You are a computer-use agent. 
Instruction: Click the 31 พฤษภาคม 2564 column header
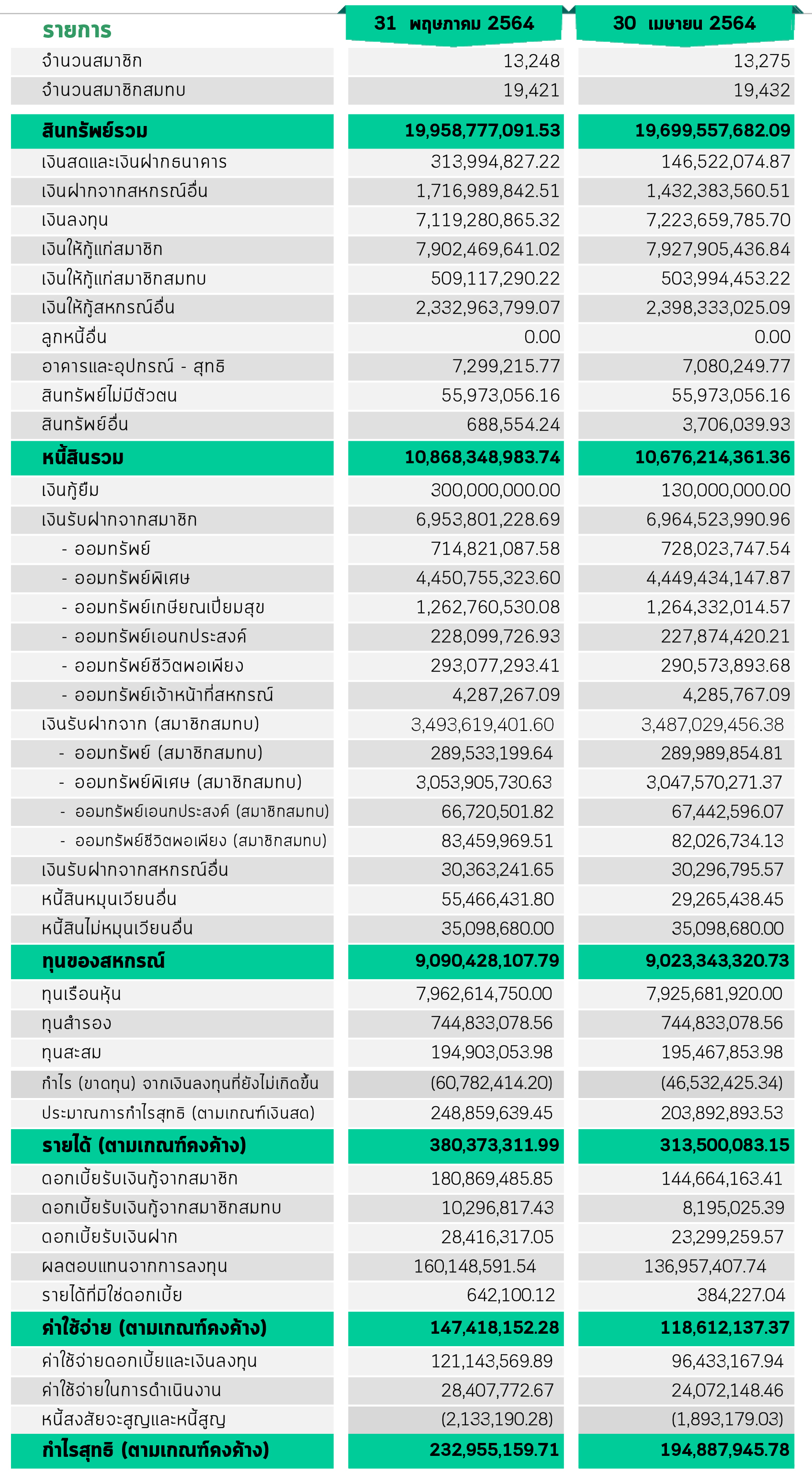pos(454,23)
